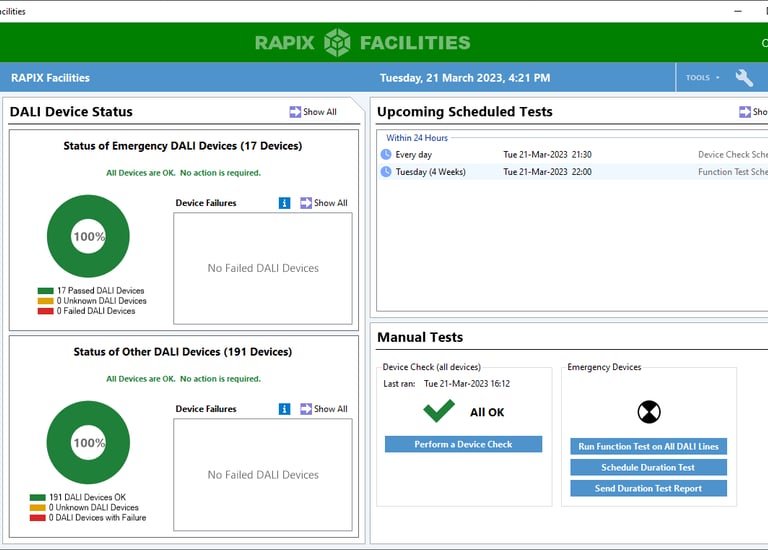This screenshot has height=550, width=768.
Task: Click 'Status of Emergency DALI Devices (17 Devices)' heading
Action: point(183,146)
